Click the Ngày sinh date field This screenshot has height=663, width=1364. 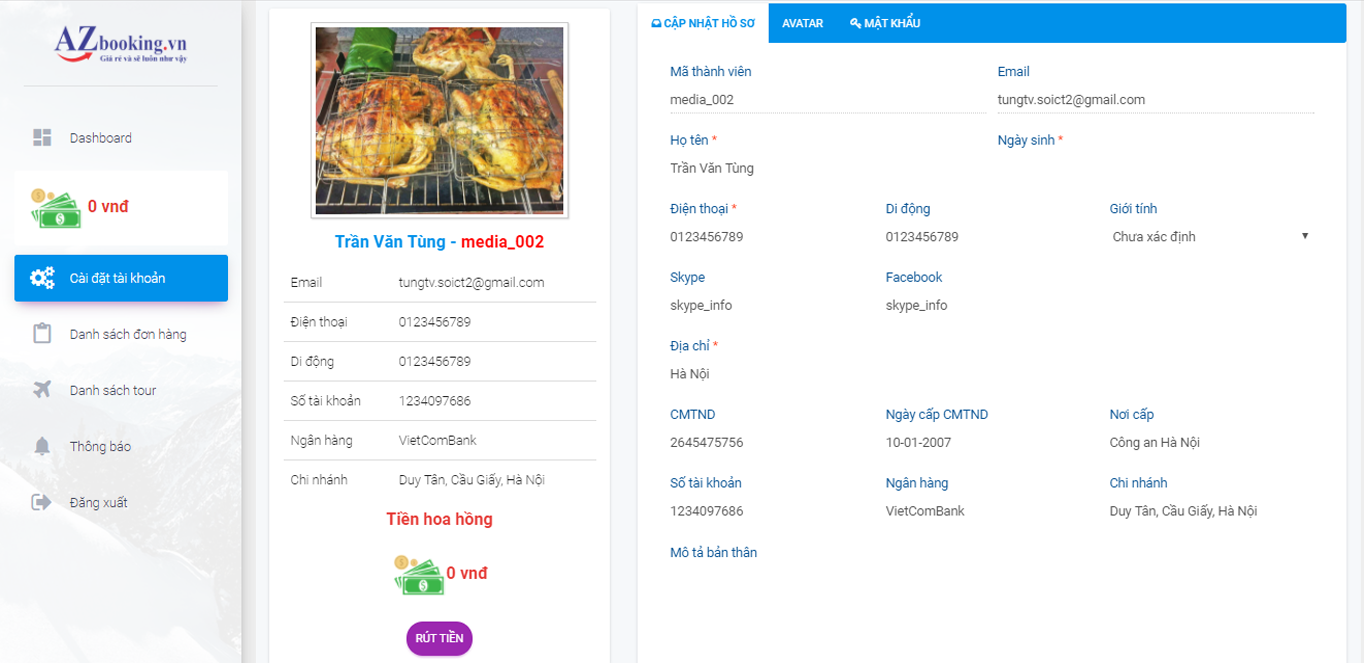(1155, 168)
